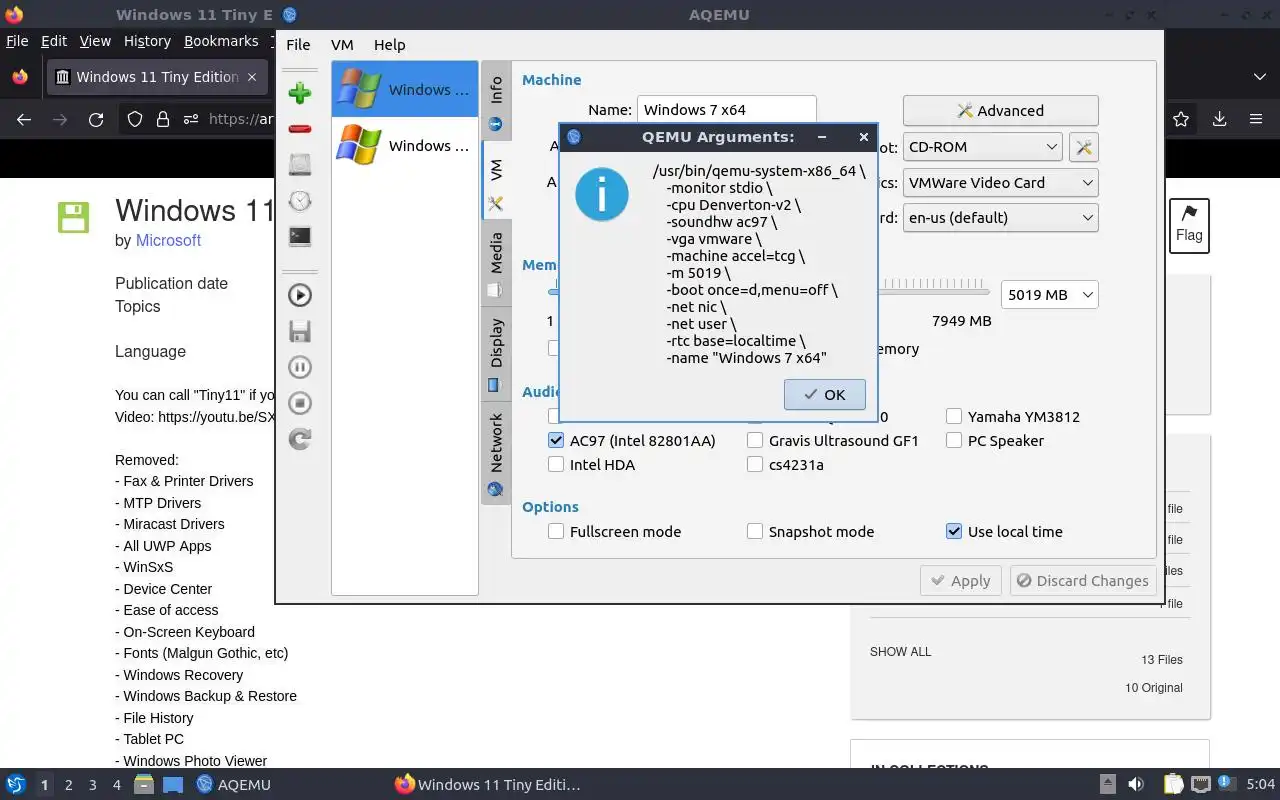Open Firefox History menu
The width and height of the screenshot is (1280, 800).
(147, 41)
